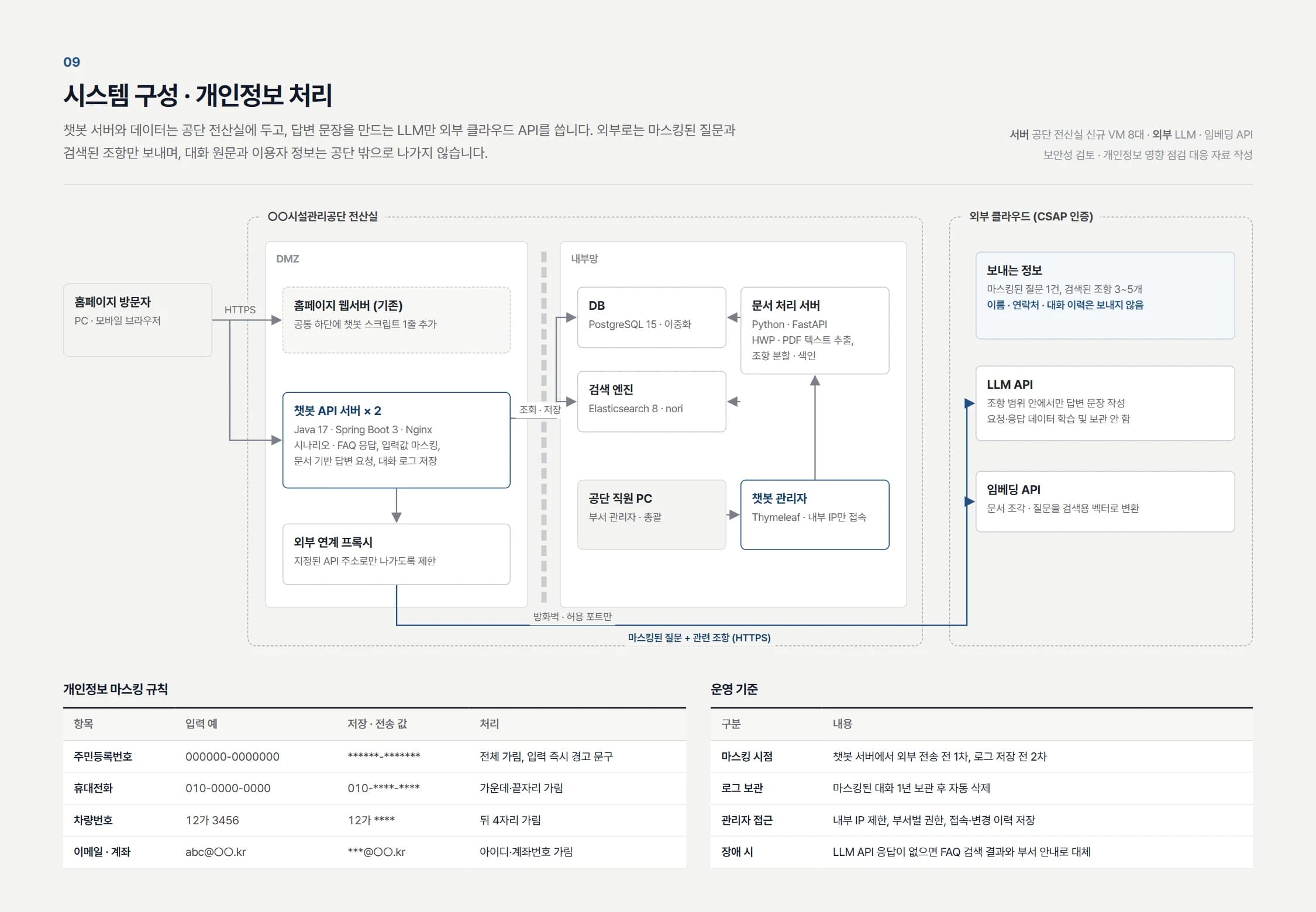
Task: Select the 챗봇 API 서버 × 2 box
Action: [396, 440]
